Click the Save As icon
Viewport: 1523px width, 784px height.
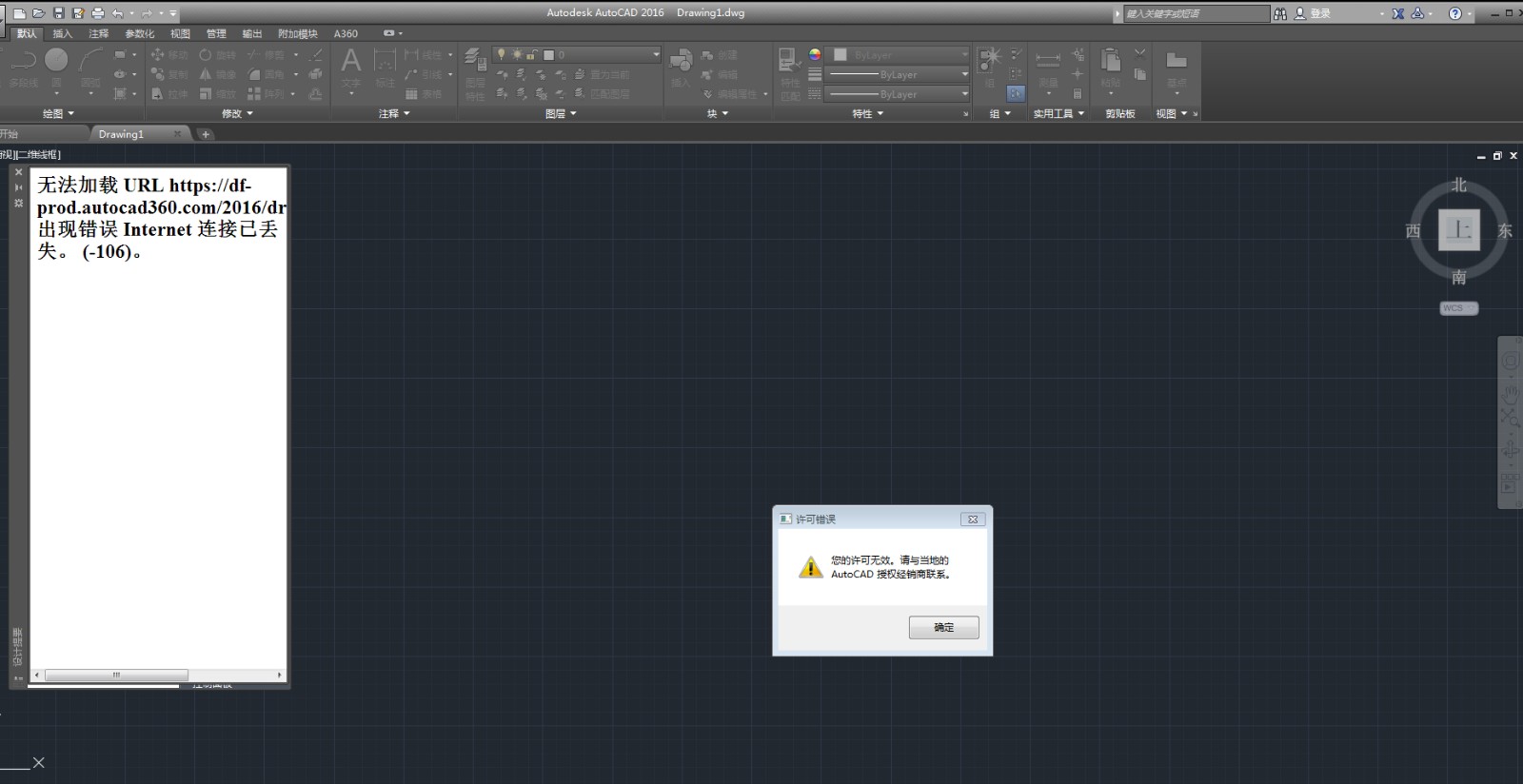[77, 13]
